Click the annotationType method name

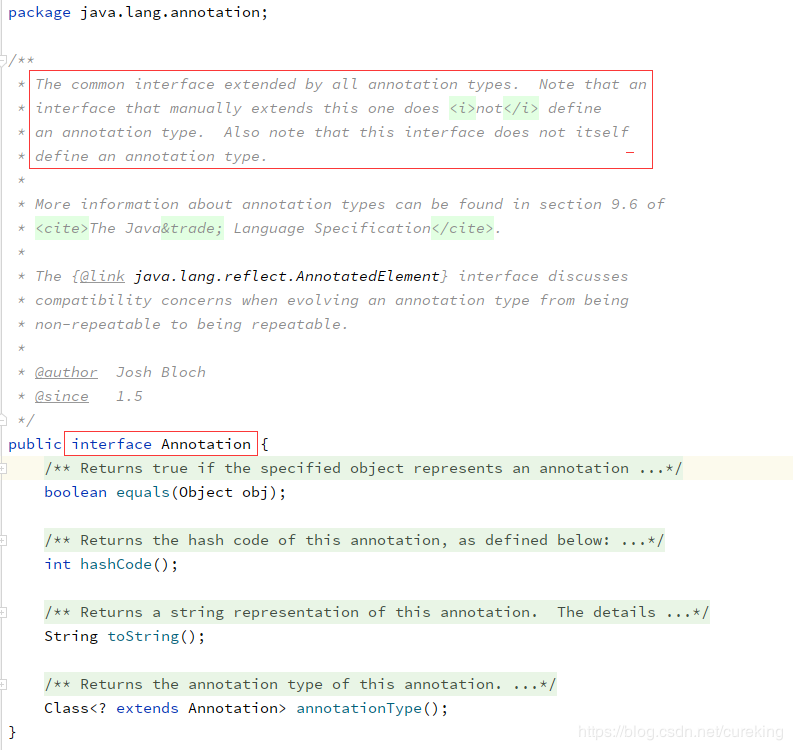click(x=359, y=709)
